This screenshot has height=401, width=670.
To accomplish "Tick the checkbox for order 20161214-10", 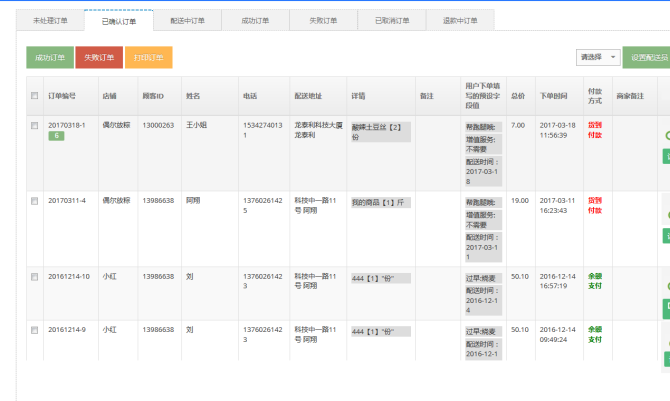I will coord(34,276).
